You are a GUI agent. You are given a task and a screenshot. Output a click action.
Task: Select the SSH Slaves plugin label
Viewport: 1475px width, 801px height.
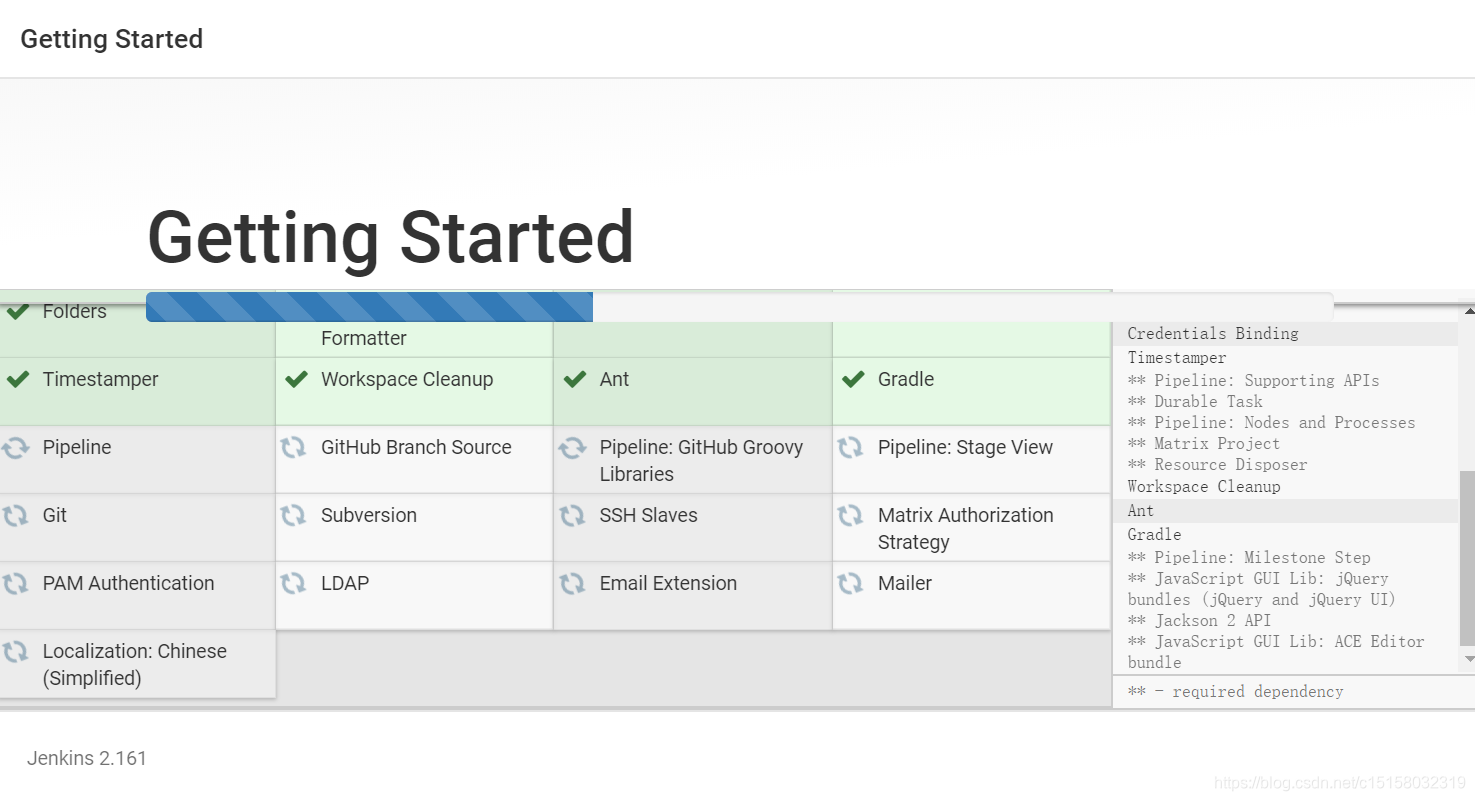648,516
